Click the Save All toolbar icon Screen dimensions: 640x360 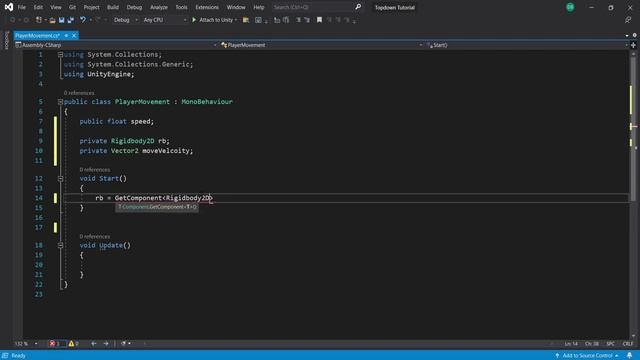point(71,20)
